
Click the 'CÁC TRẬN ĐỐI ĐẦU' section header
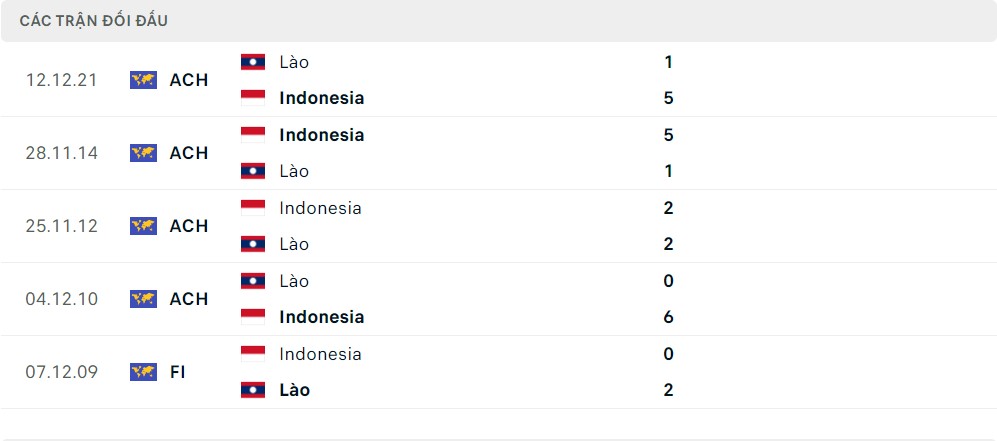tap(94, 21)
